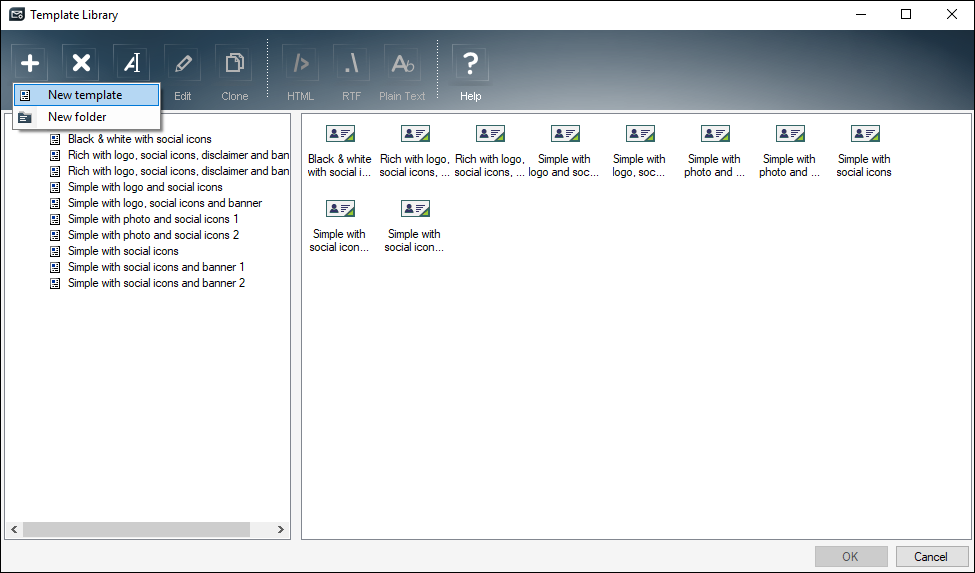Viewport: 975px width, 573px height.
Task: Open Help with the question mark icon
Action: (471, 63)
